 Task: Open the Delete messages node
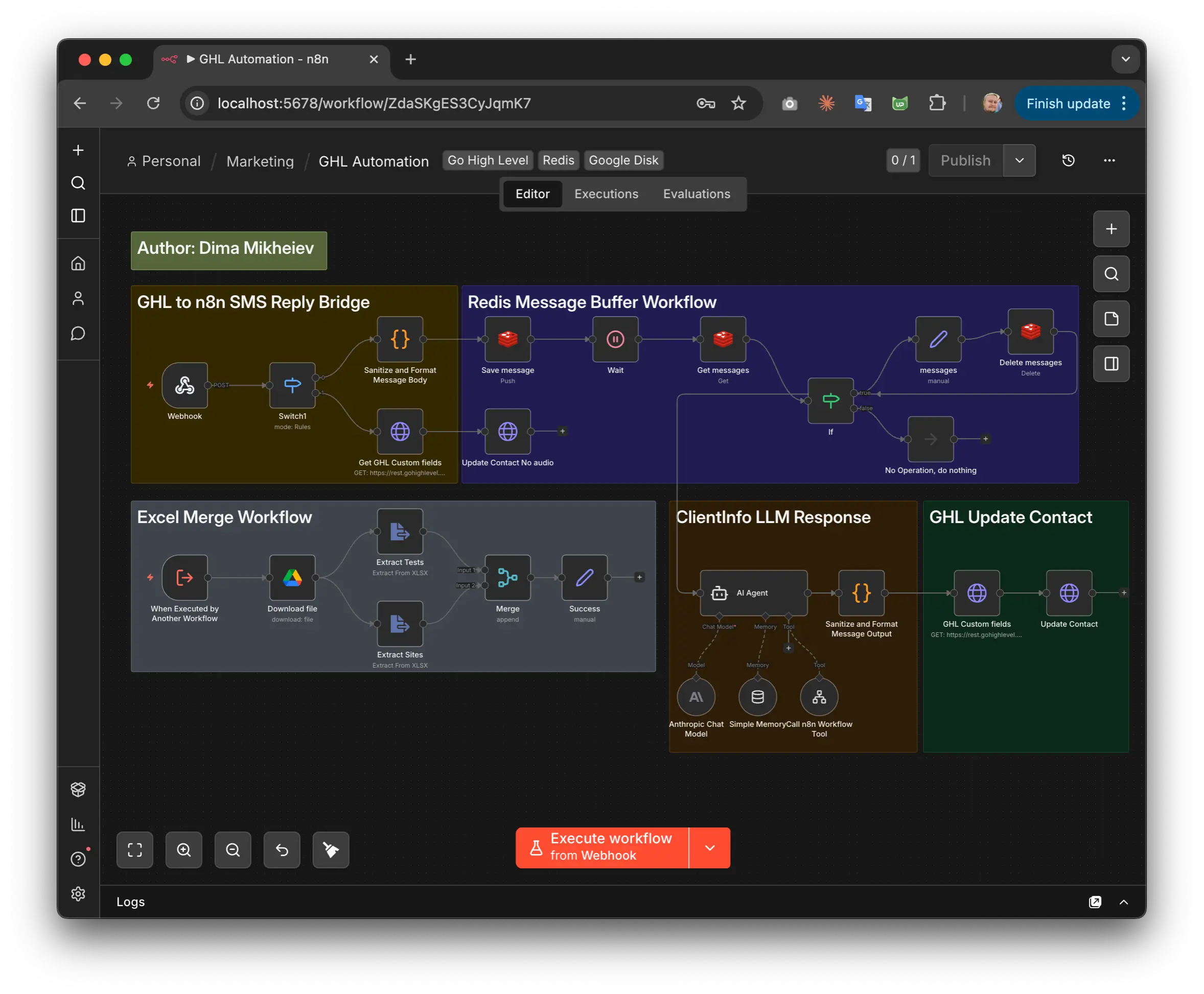[x=1030, y=332]
